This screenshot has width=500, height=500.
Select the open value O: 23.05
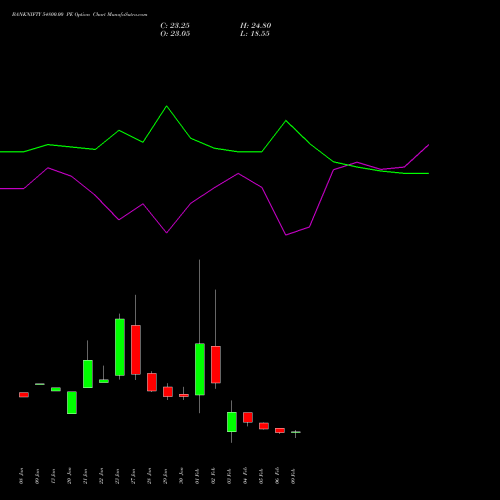175,34
